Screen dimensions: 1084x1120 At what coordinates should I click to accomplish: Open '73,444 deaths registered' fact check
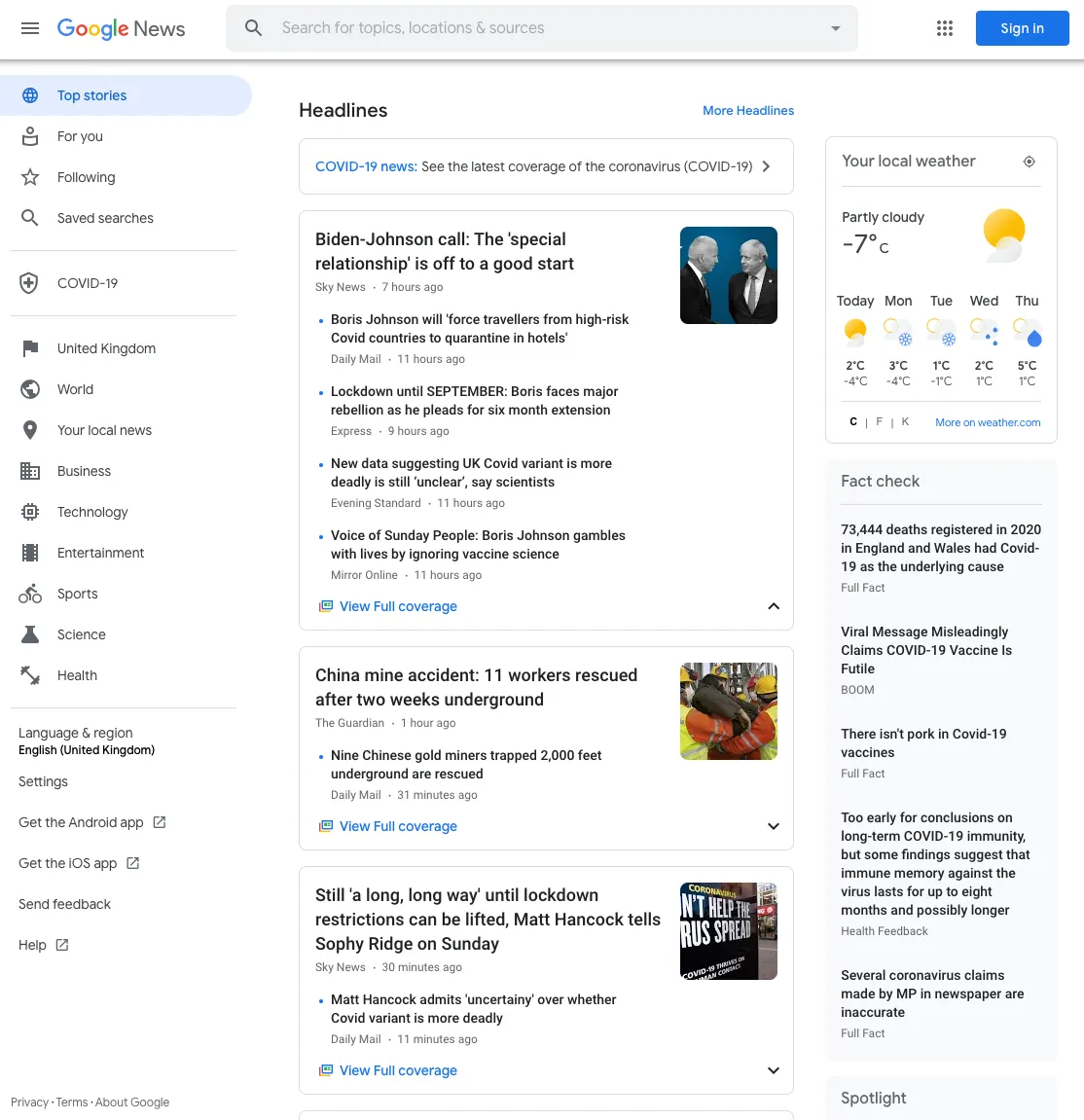(940, 549)
